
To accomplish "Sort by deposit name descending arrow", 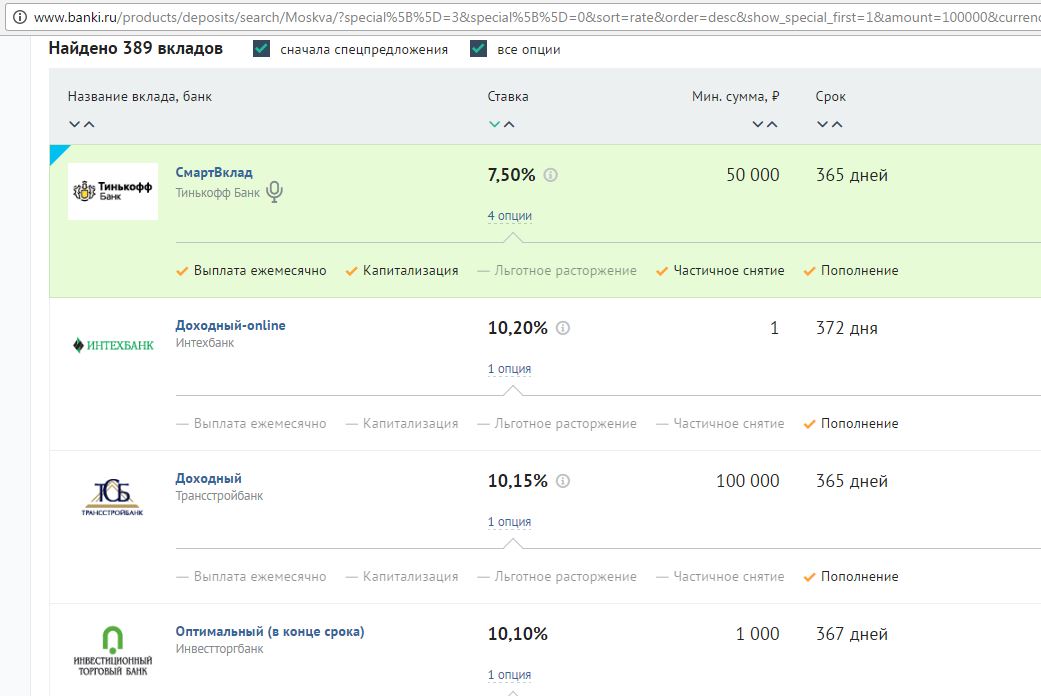I will point(74,124).
